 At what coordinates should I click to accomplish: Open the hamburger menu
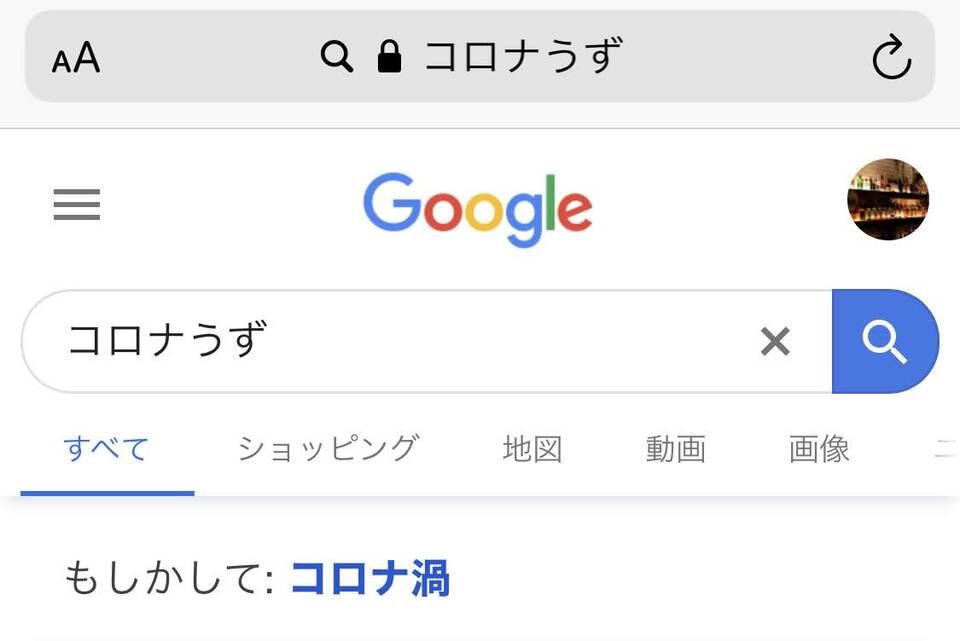(x=77, y=204)
